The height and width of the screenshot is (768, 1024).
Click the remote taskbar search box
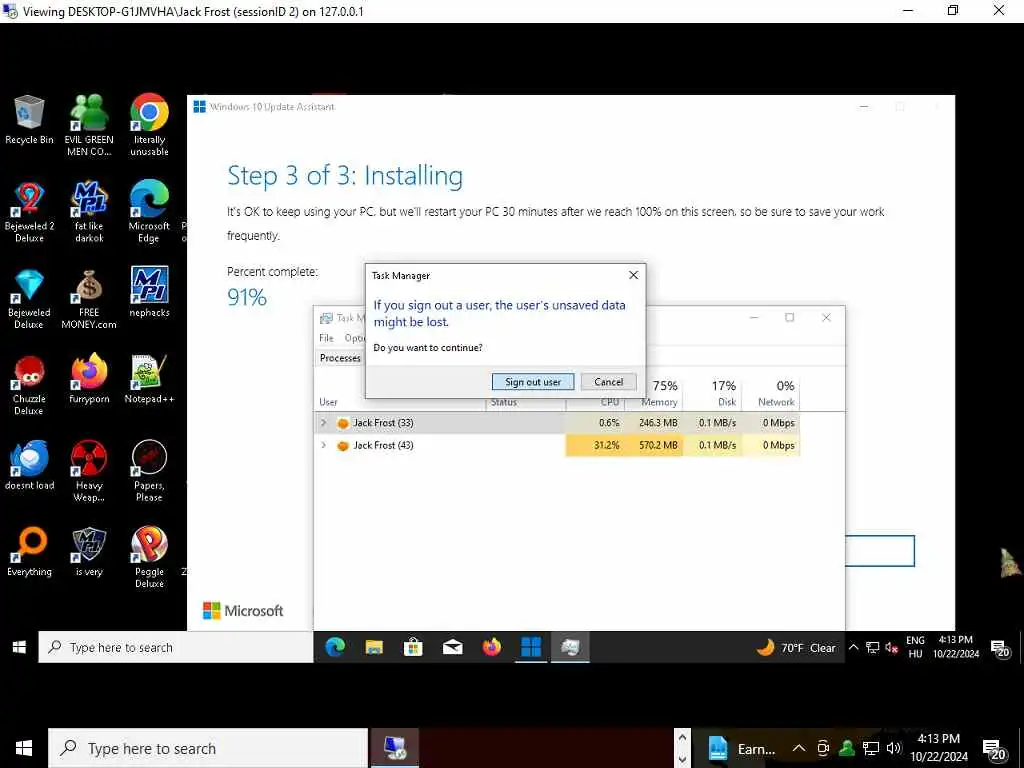point(176,647)
